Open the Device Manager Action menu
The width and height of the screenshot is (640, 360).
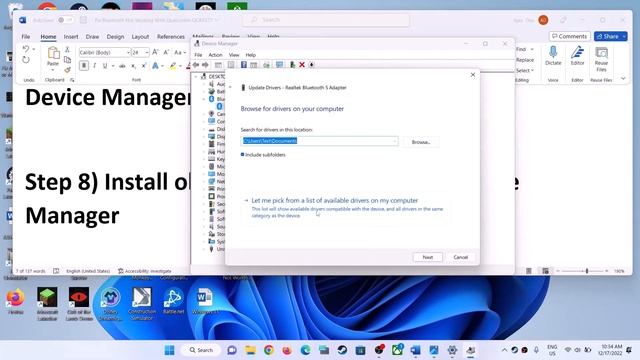(216, 55)
